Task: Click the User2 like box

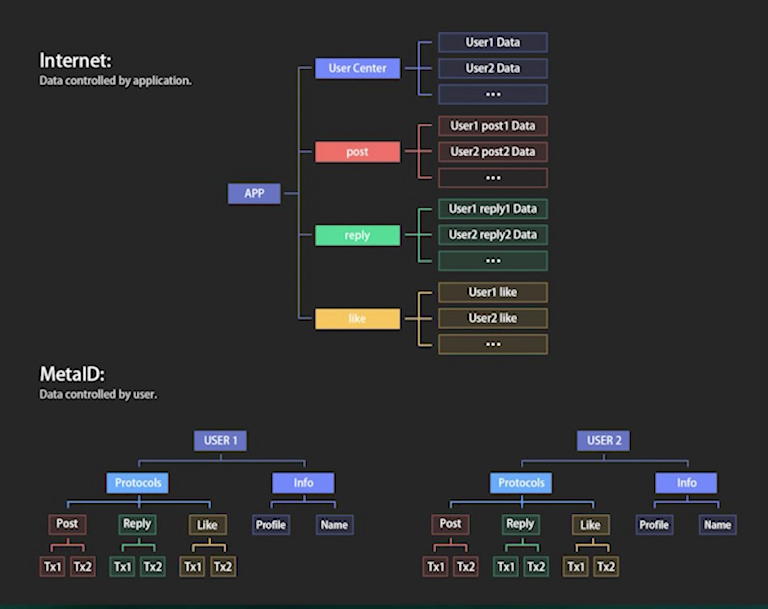Action: click(x=493, y=318)
